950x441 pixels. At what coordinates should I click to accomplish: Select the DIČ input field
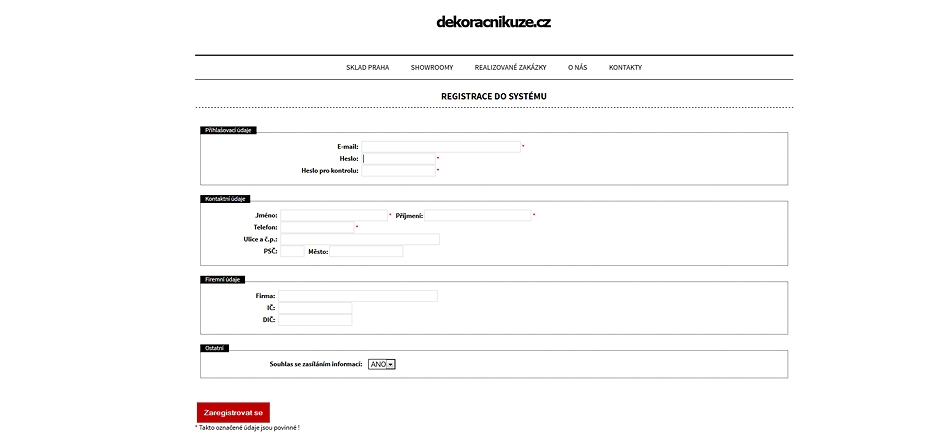(315, 320)
